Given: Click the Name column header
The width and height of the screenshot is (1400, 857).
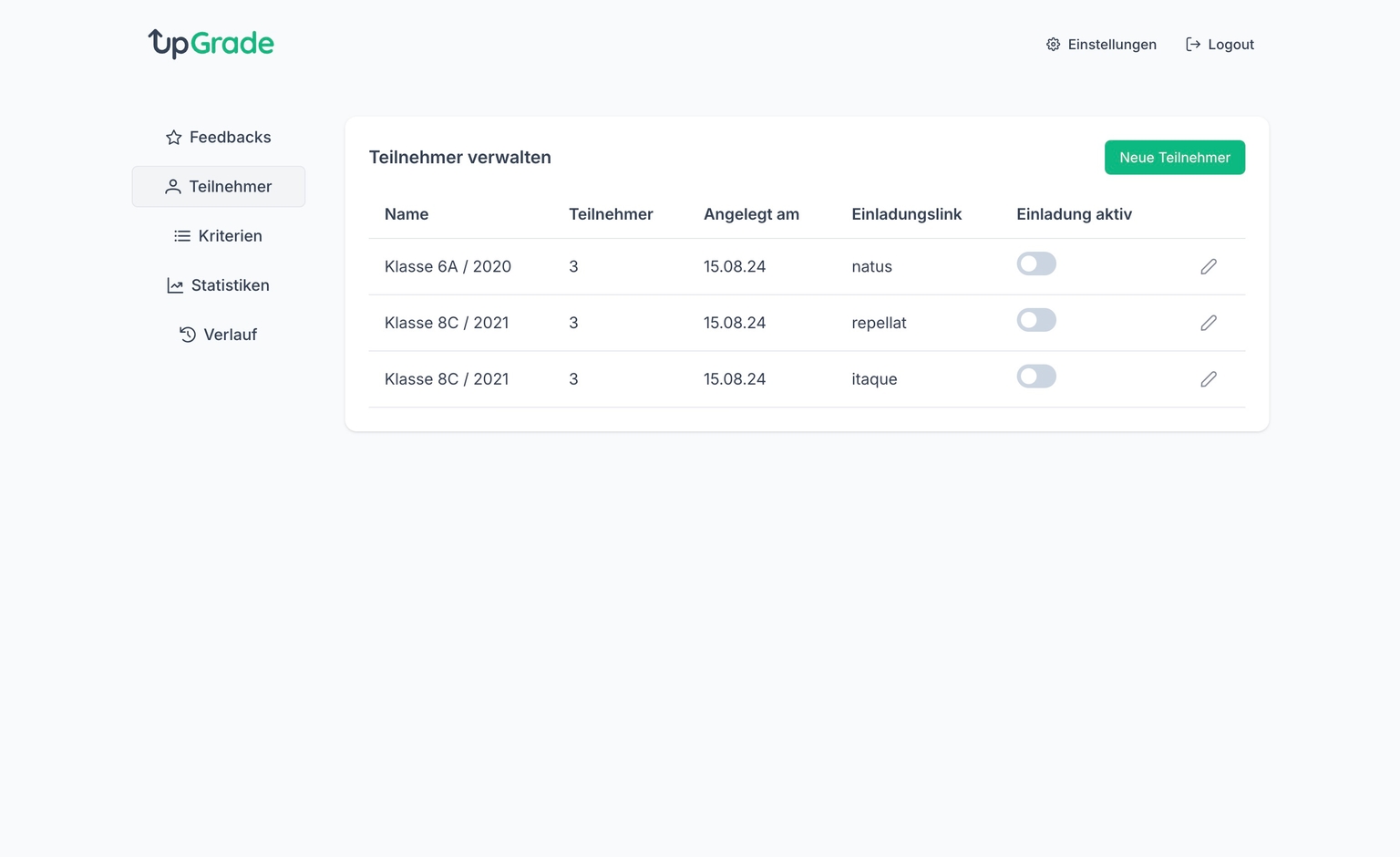Looking at the screenshot, I should [x=407, y=214].
